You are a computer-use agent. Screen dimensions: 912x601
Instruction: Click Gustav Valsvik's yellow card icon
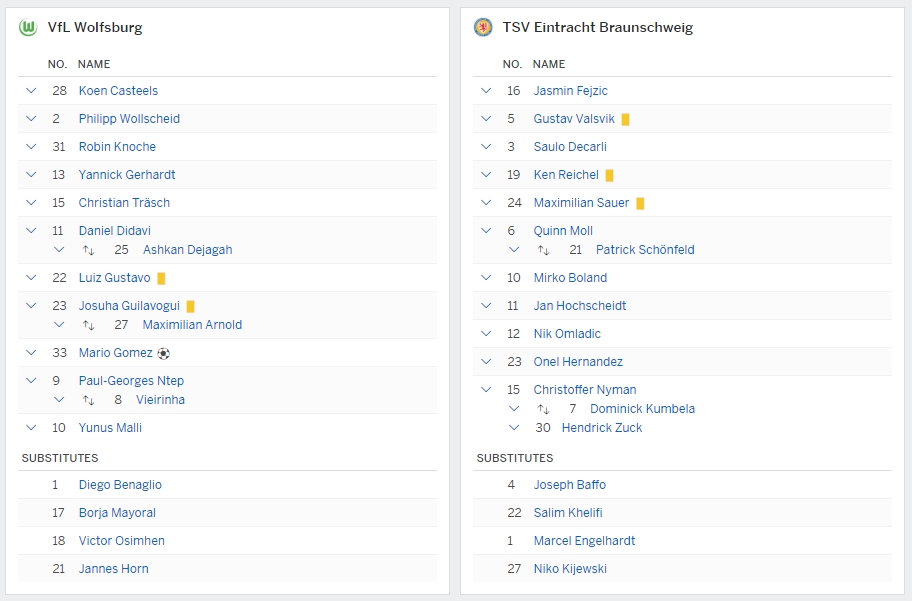[x=625, y=119]
